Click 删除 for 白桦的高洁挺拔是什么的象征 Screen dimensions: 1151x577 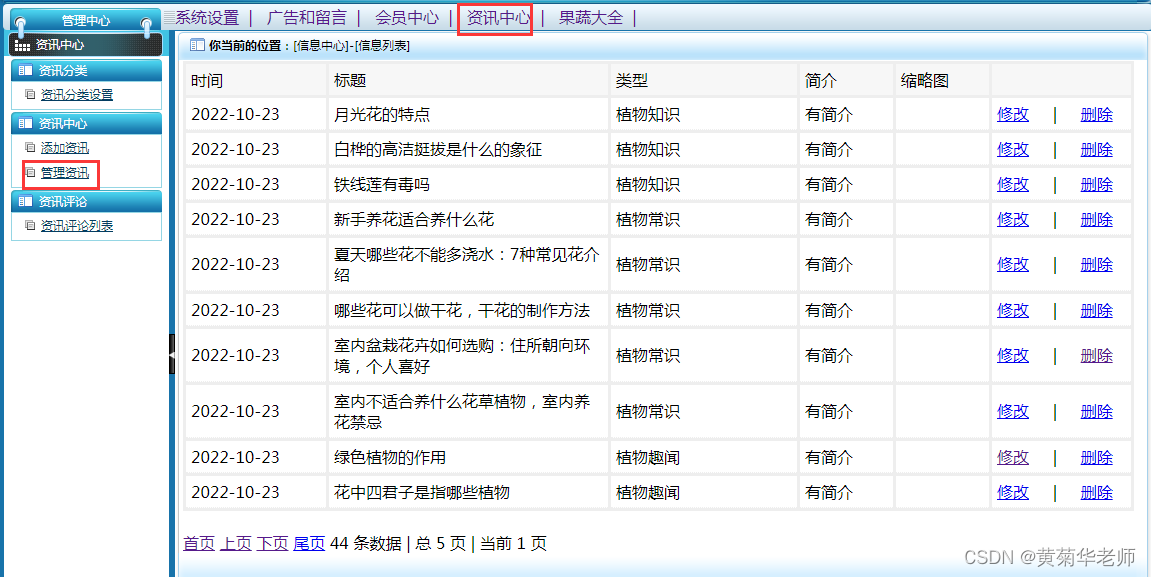(x=1097, y=150)
